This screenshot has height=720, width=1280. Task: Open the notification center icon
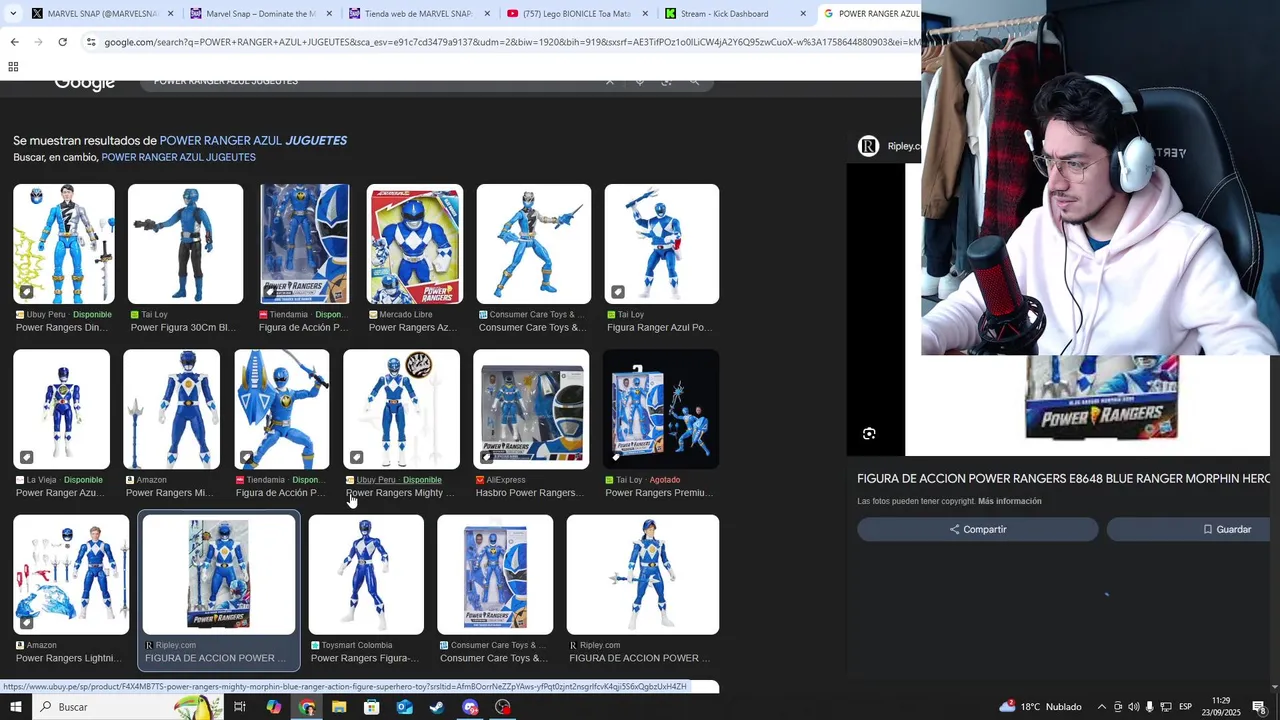coord(1259,707)
